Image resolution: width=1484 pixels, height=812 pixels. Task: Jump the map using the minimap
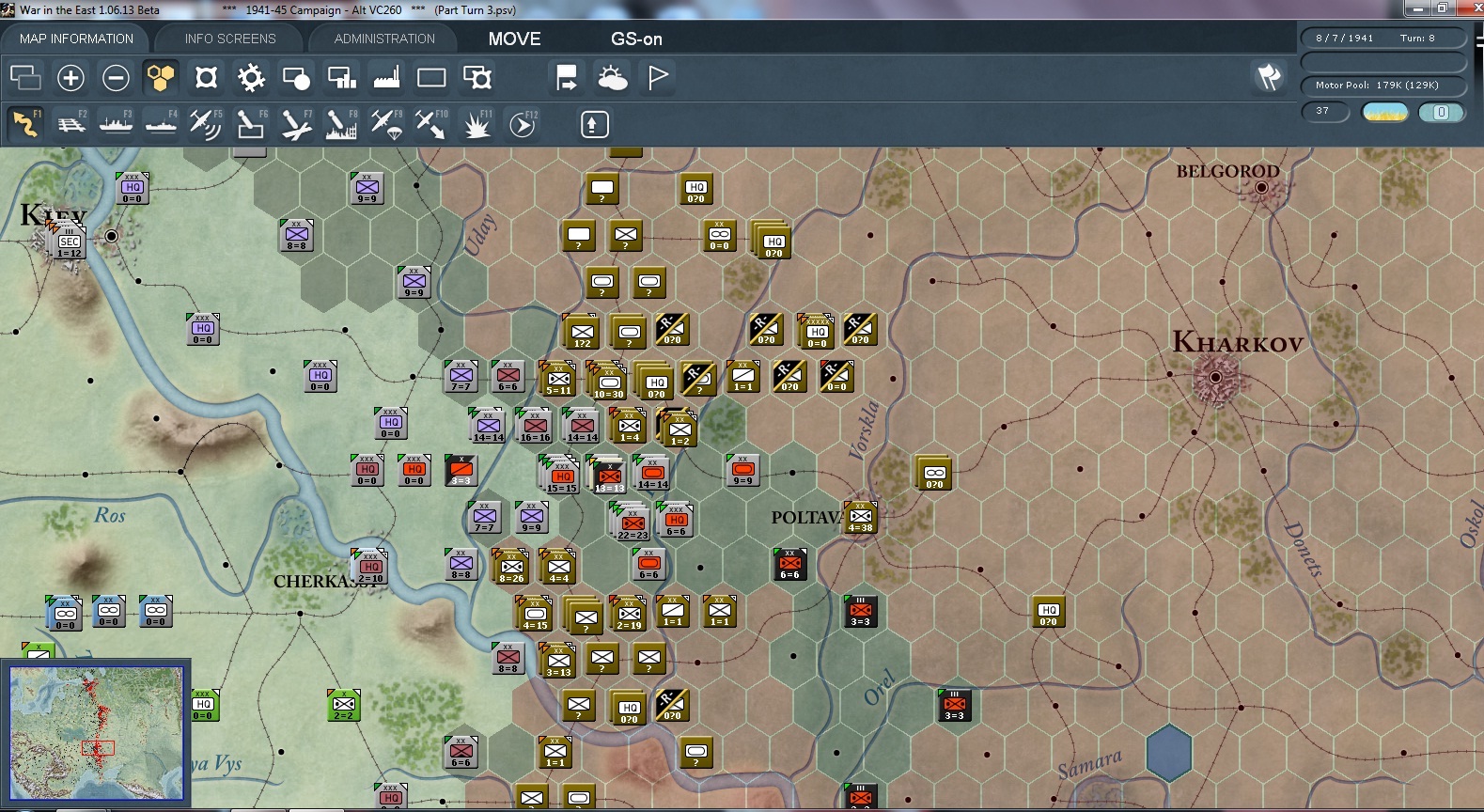96,733
